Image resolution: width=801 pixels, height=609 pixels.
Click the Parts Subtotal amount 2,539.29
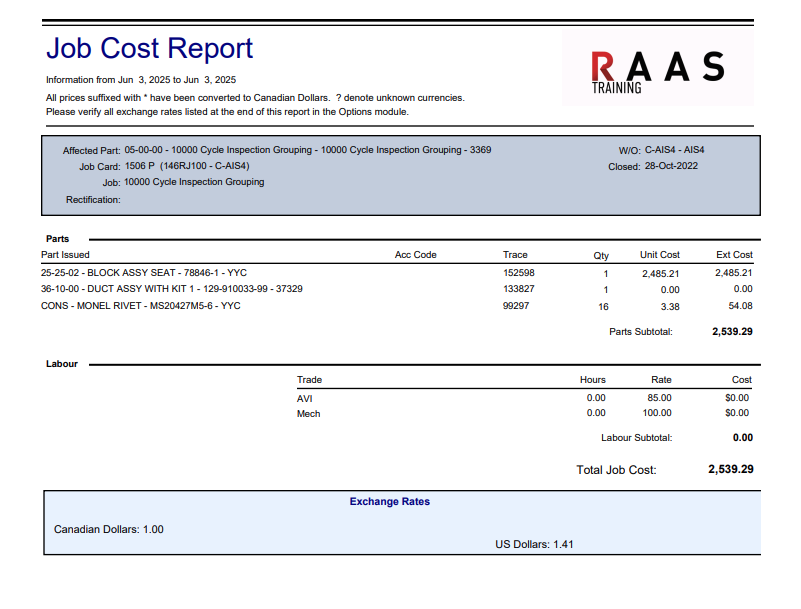732,331
